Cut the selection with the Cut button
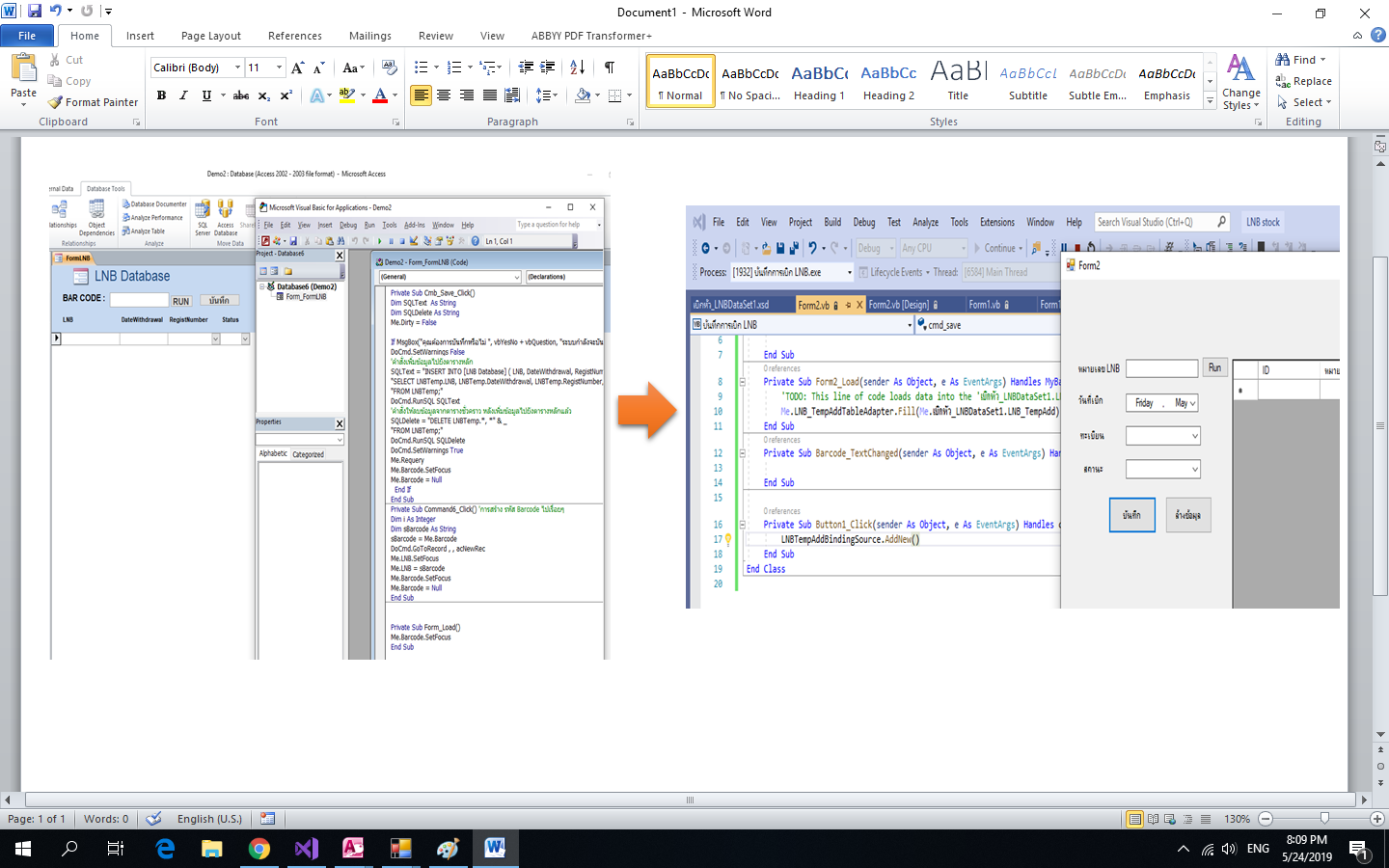The image size is (1389, 868). 67,60
